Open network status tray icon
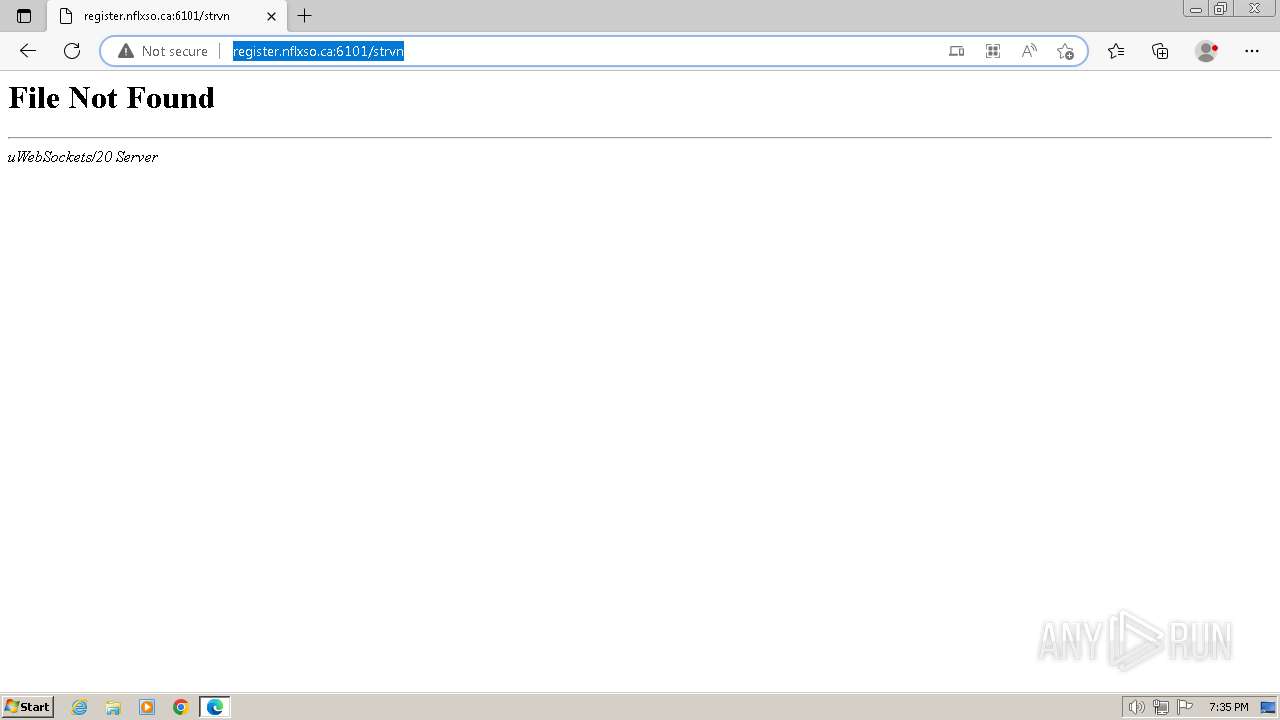Viewport: 1280px width, 720px height. [1161, 707]
